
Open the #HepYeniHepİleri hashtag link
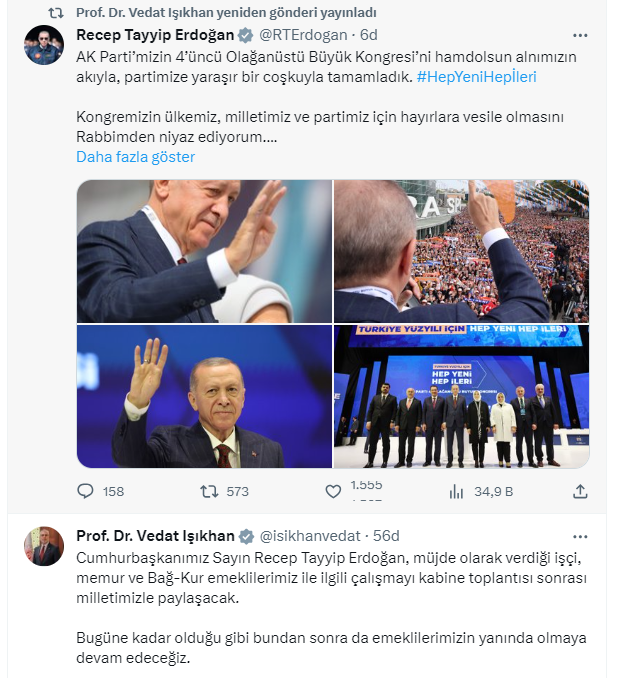pyautogui.click(x=477, y=77)
